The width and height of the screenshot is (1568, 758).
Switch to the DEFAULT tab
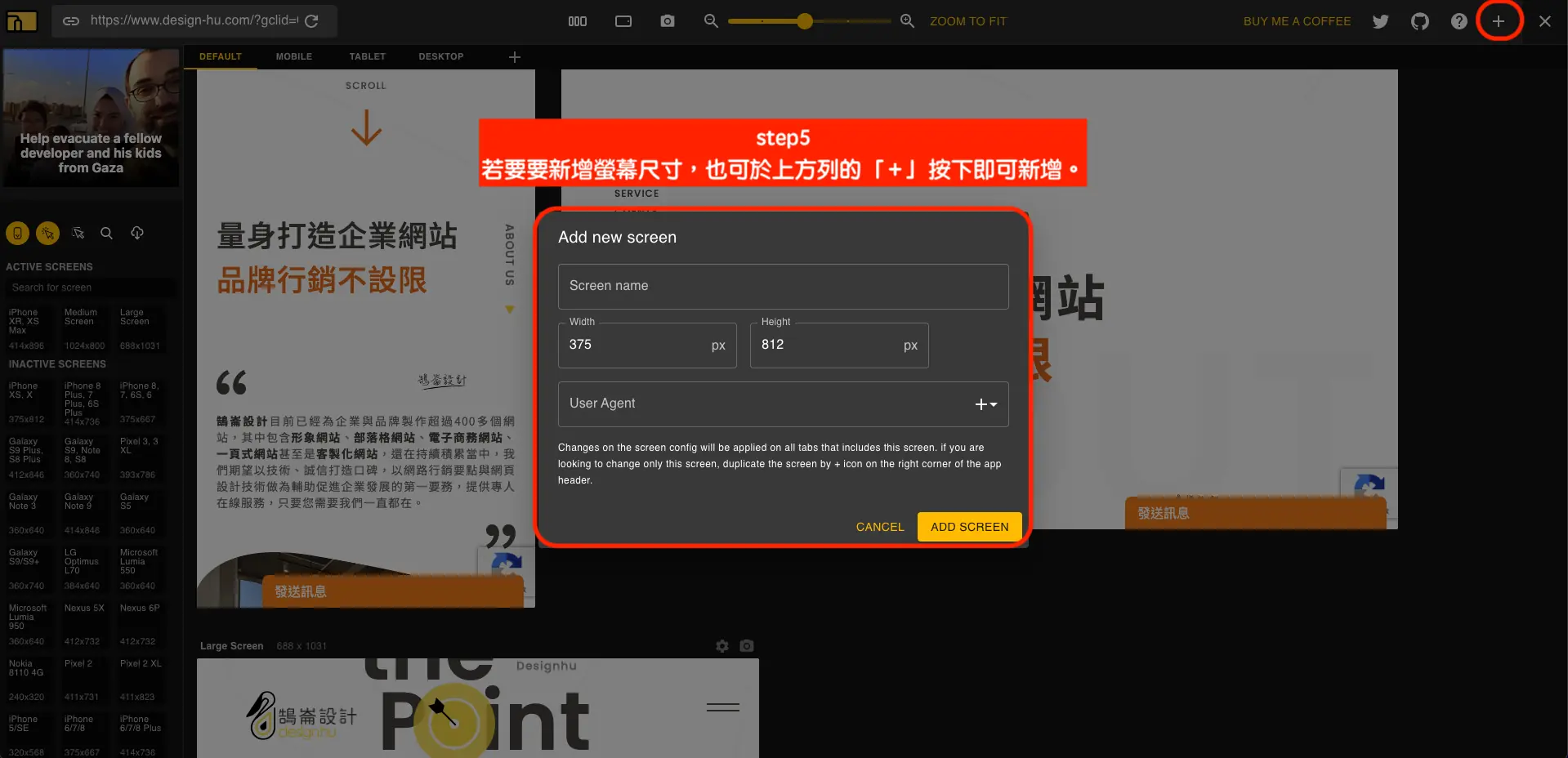pos(221,56)
